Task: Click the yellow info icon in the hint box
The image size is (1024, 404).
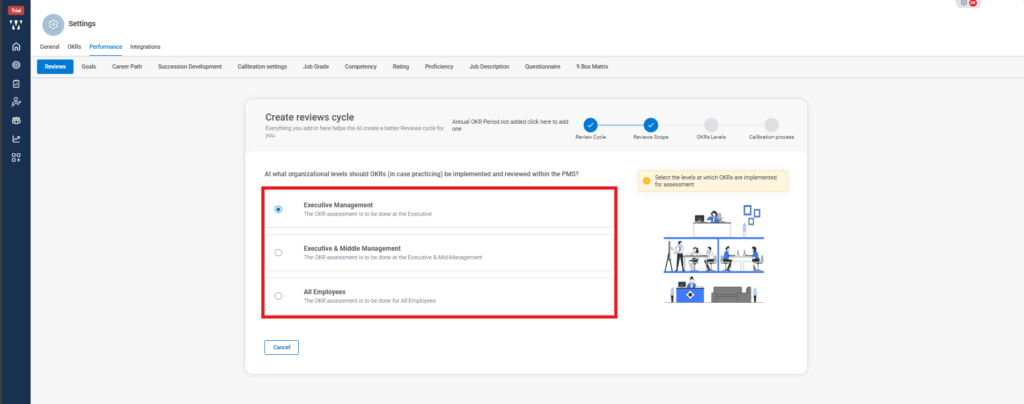Action: pos(647,181)
